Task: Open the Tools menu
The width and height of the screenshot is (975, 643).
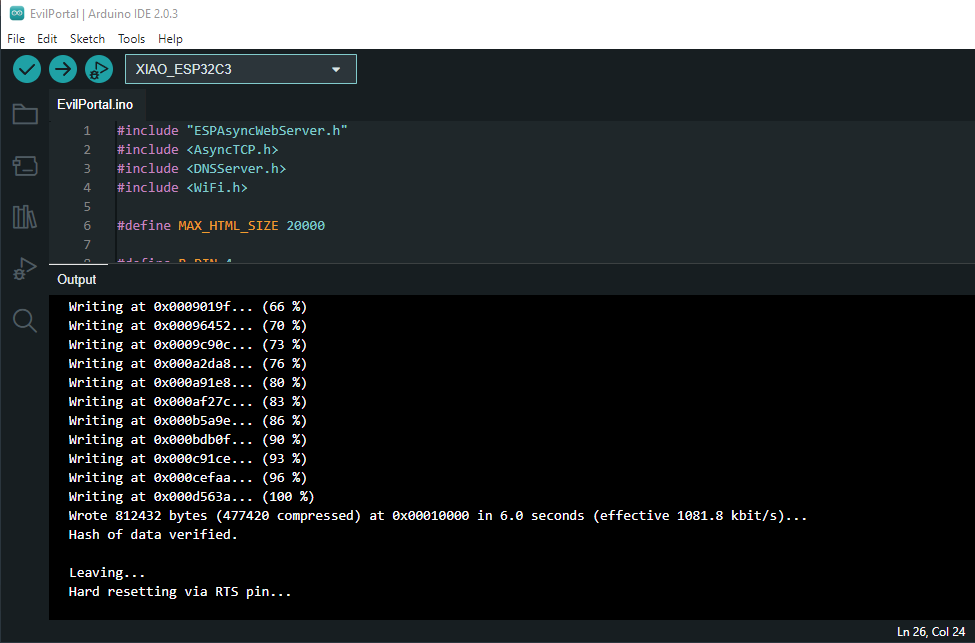Action: (x=131, y=39)
